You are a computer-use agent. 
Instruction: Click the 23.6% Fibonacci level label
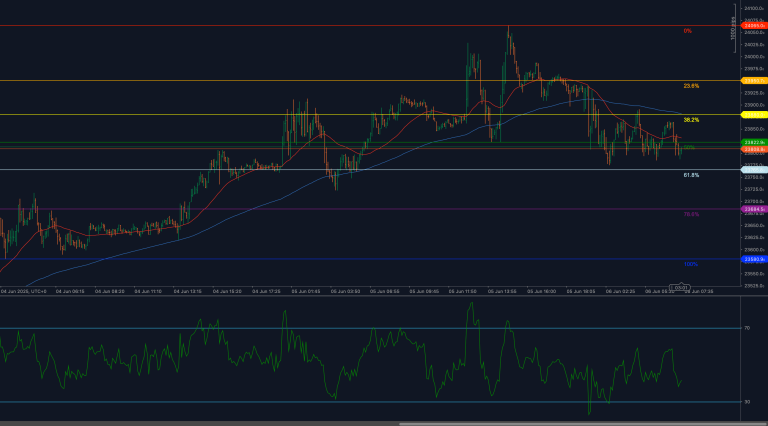pos(691,86)
